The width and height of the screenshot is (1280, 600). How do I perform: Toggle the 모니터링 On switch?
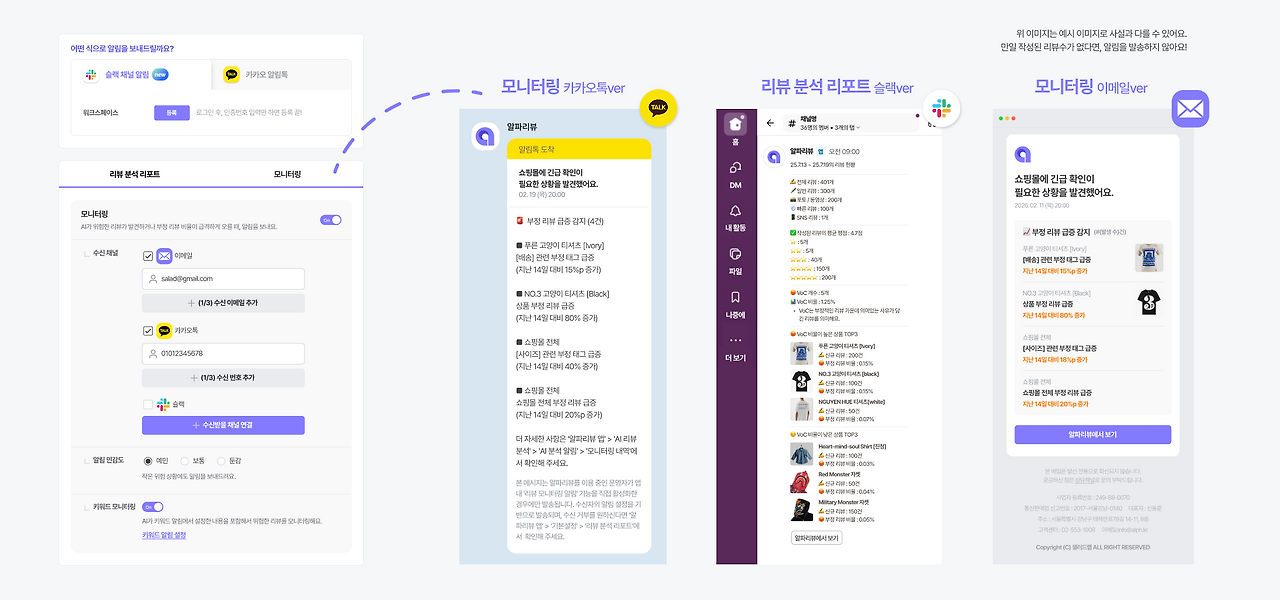click(x=330, y=220)
